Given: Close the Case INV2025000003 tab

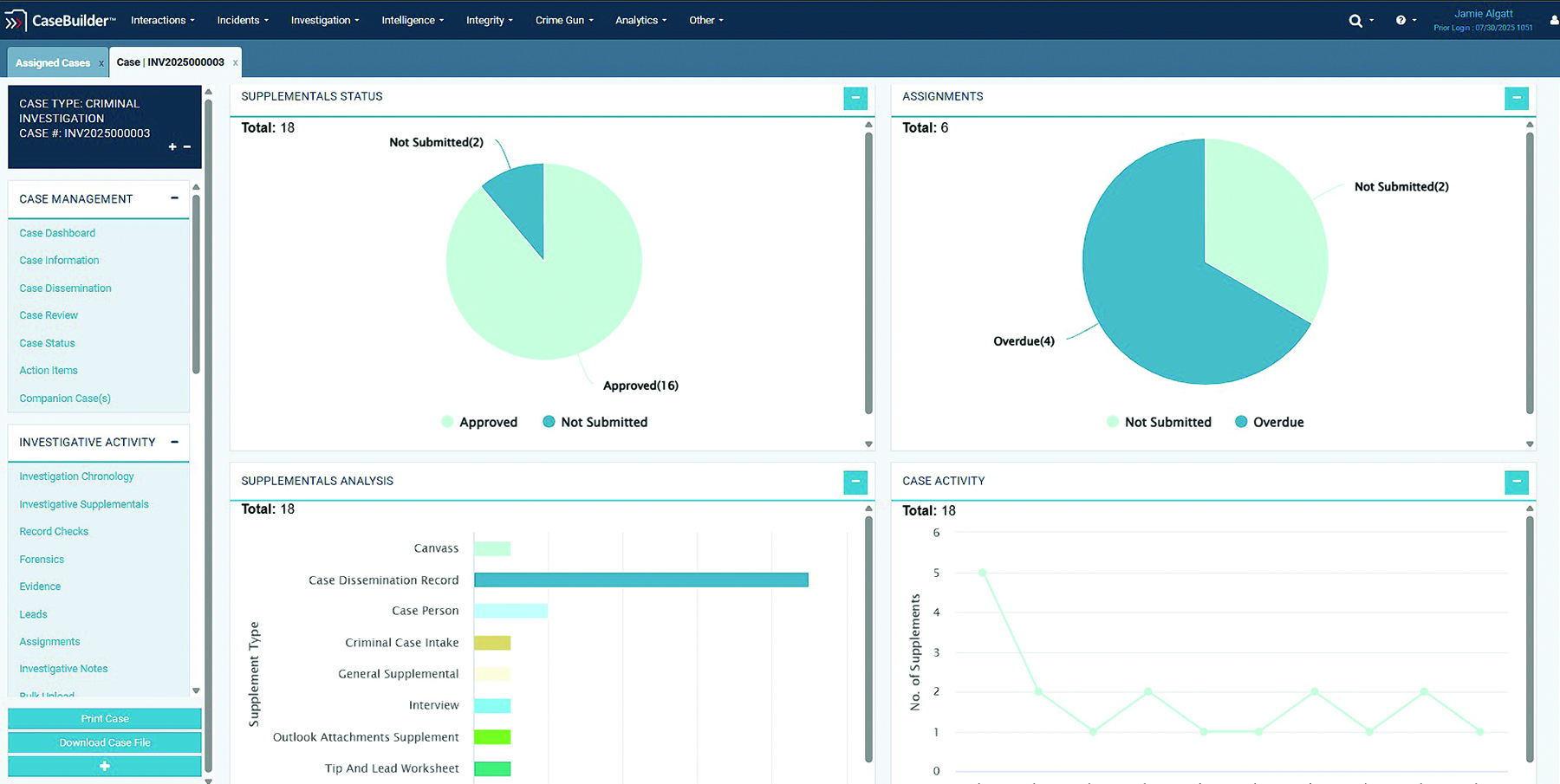Looking at the screenshot, I should (x=235, y=62).
